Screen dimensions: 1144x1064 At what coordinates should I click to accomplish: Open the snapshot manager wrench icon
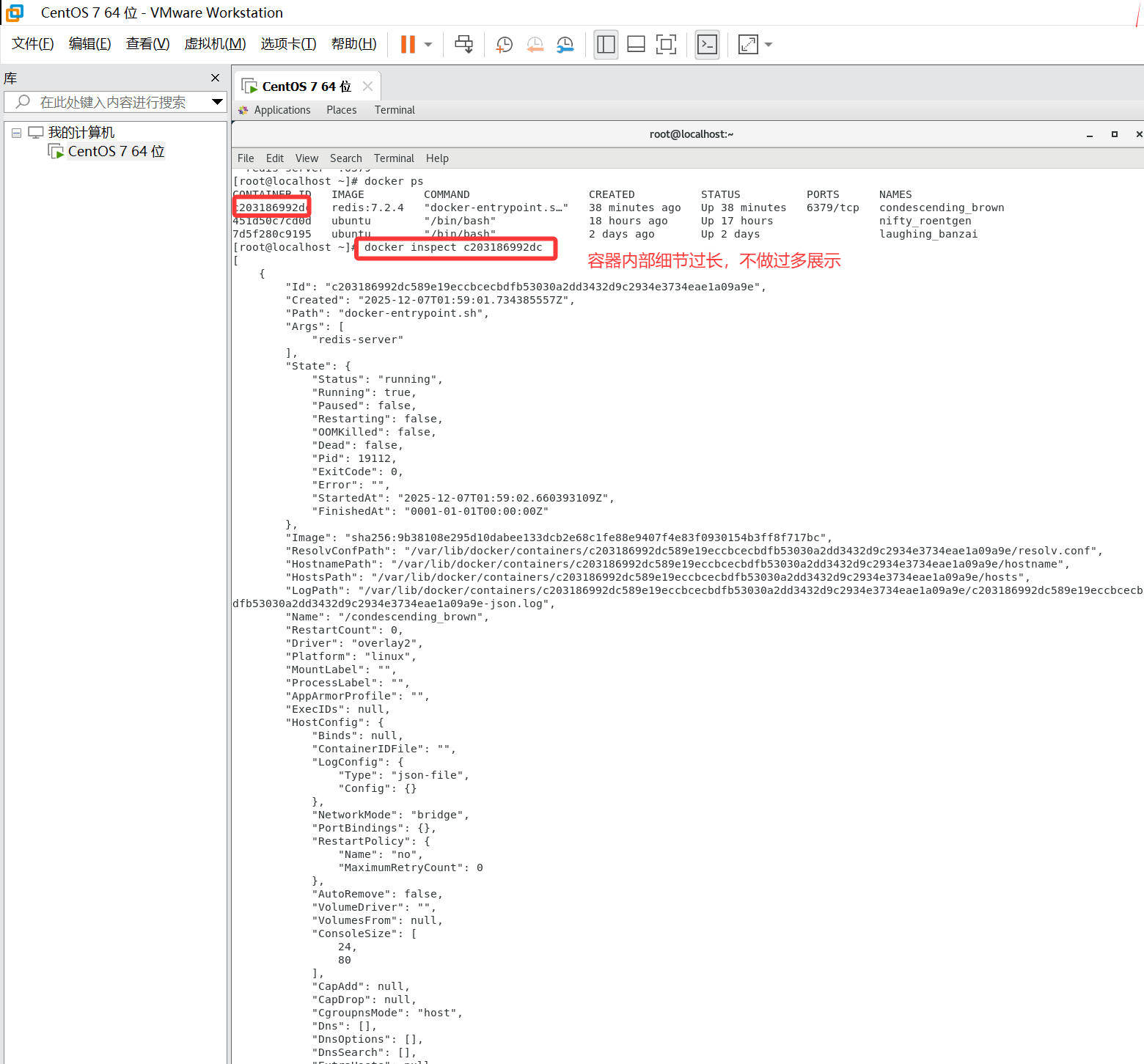tap(565, 45)
